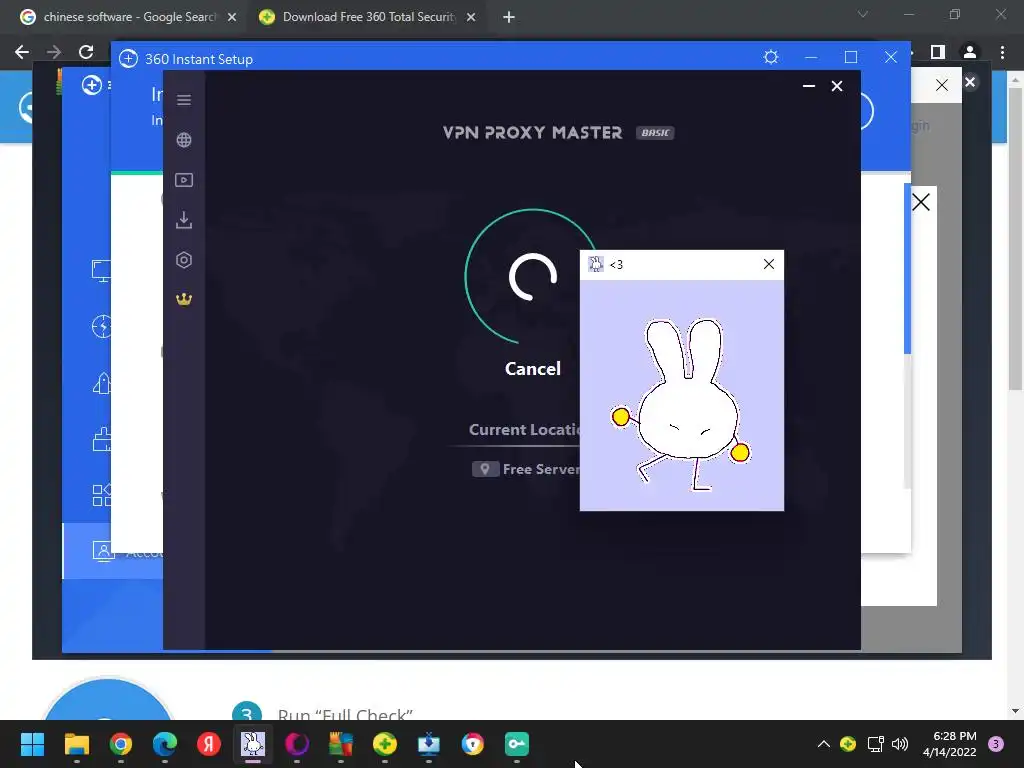Open the Chrome tab search chevron

(x=863, y=14)
